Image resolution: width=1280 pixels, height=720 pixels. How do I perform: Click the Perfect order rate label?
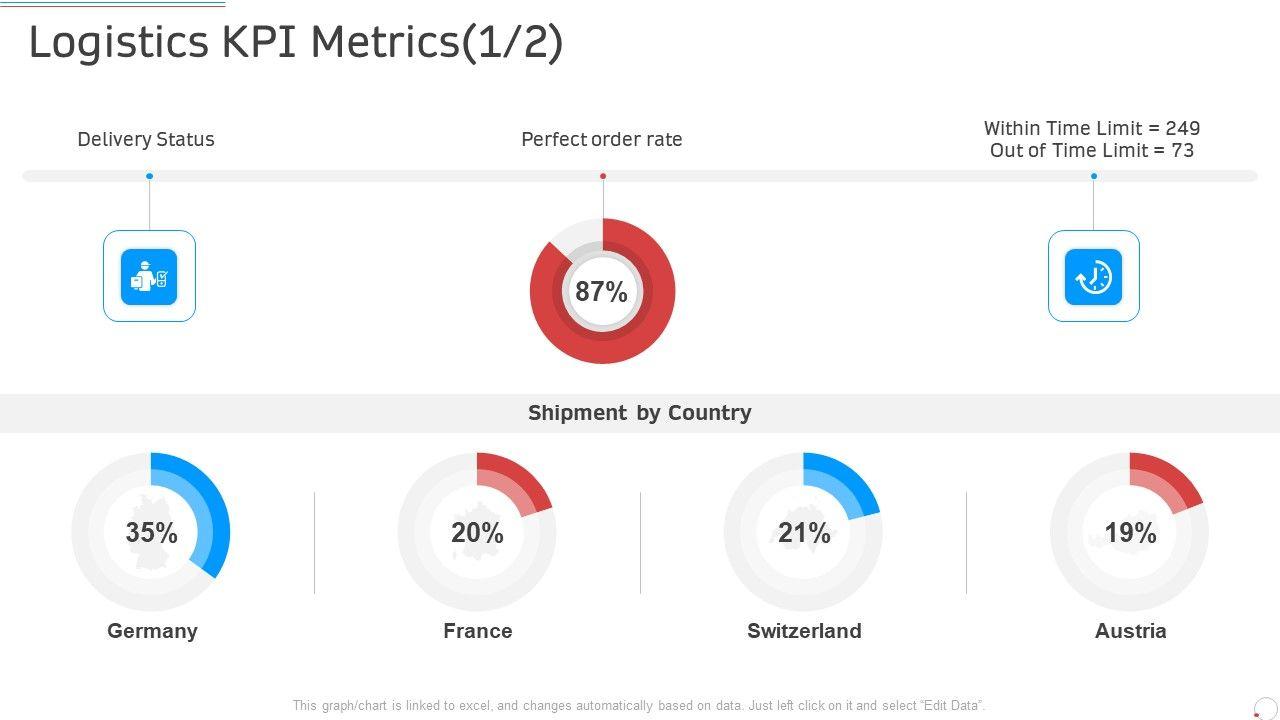pos(602,139)
